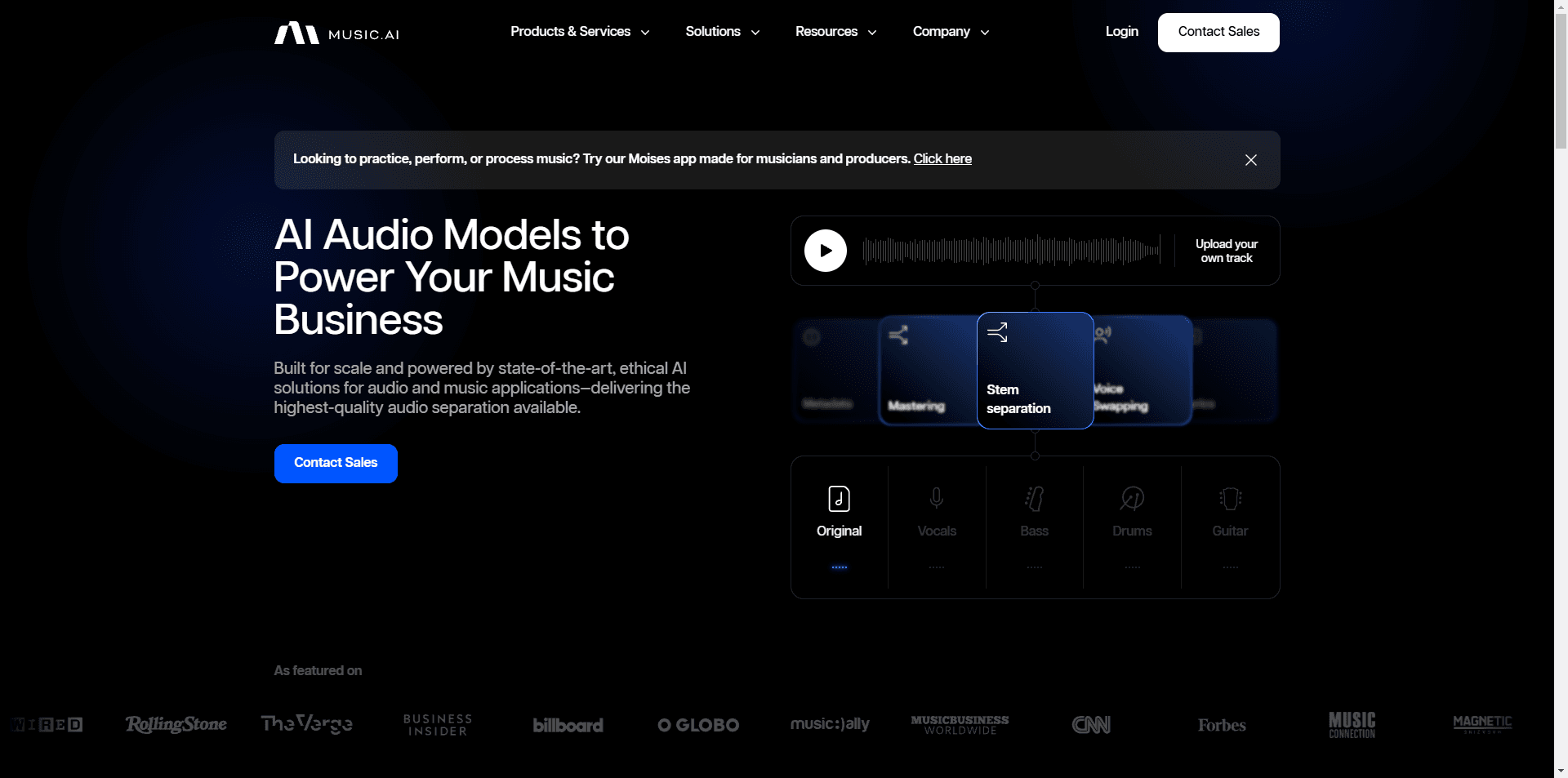This screenshot has height=778, width=1568.
Task: Follow the Click here Moises link
Action: click(942, 159)
